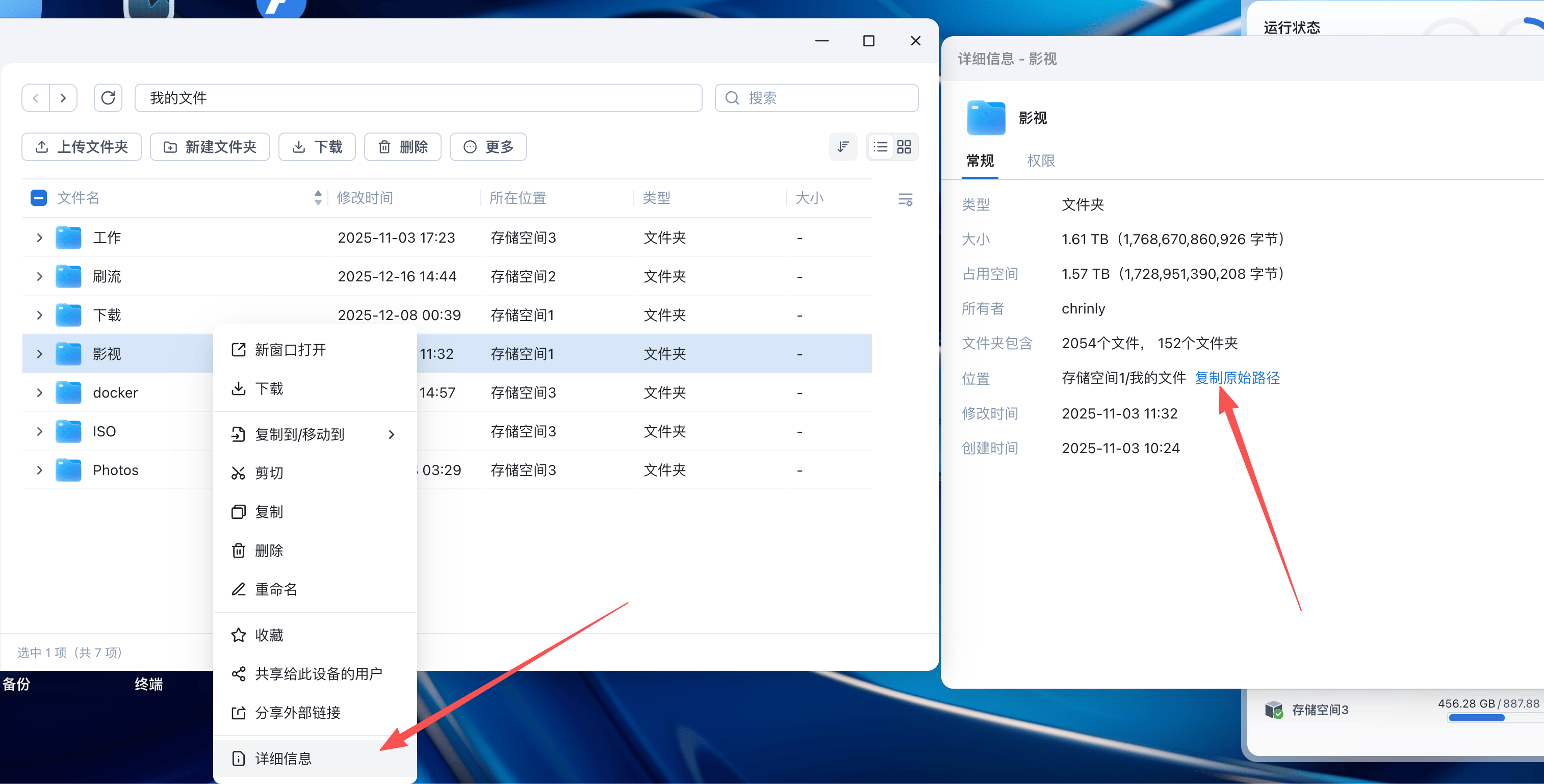Click the 影视 folder icon in list

coord(68,354)
